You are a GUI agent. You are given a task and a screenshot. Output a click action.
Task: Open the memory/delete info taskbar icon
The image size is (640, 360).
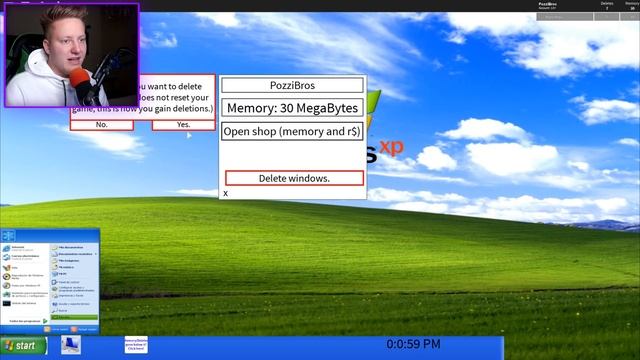[x=136, y=345]
